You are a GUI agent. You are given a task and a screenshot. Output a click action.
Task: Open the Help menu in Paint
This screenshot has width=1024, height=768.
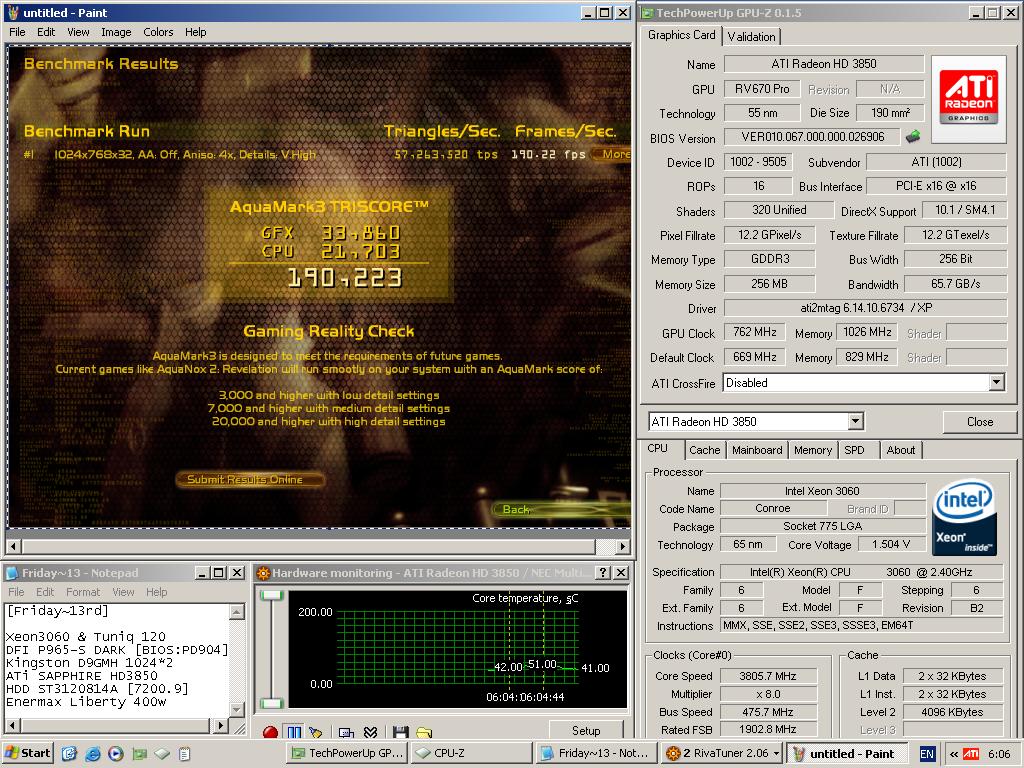[x=195, y=32]
